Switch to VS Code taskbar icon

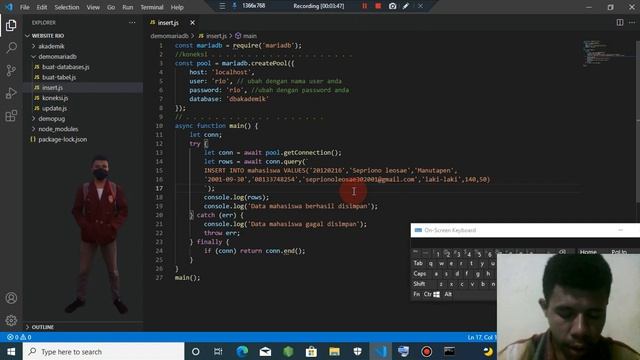(381, 351)
